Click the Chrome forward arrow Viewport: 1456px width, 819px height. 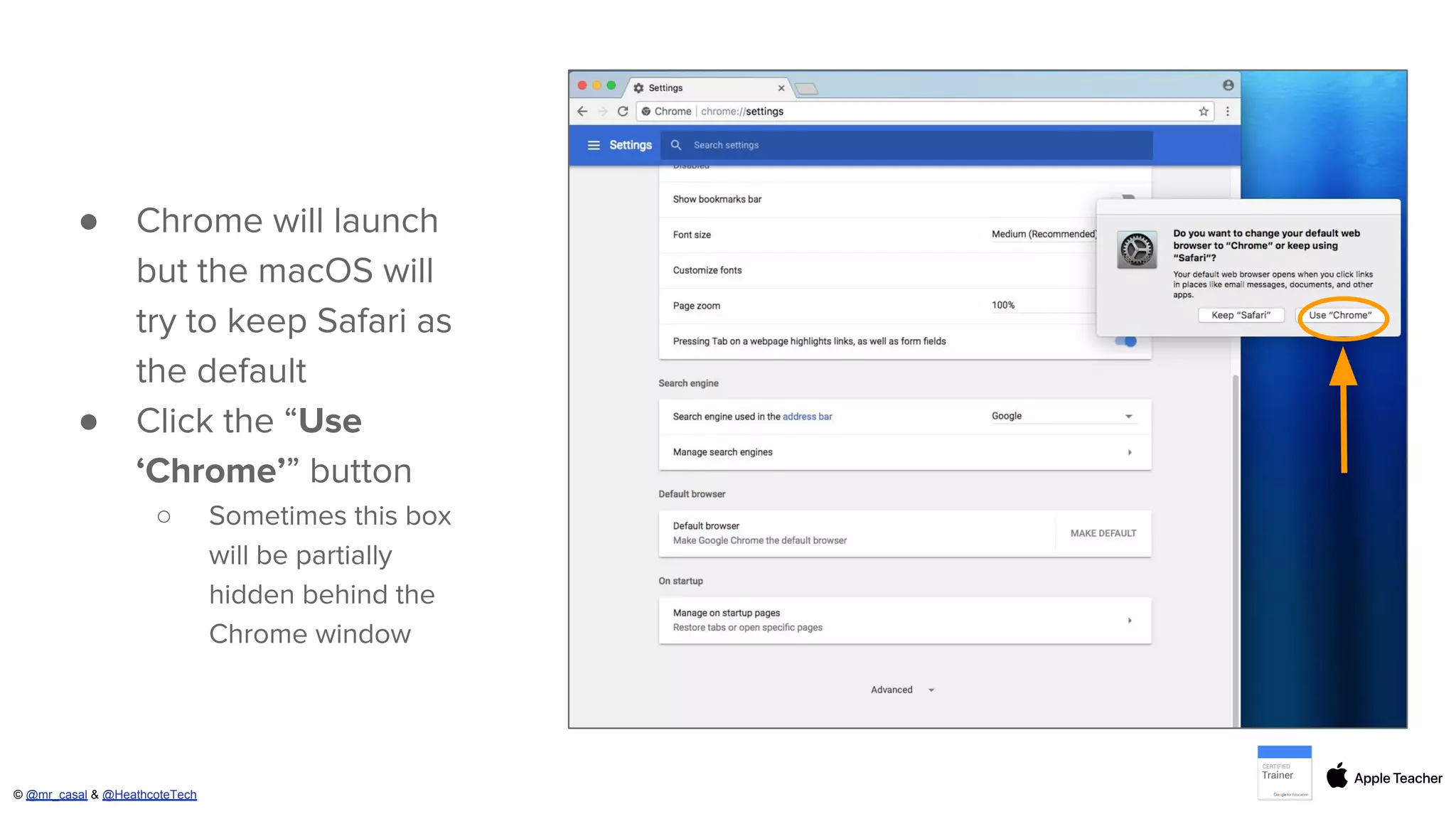tap(603, 111)
